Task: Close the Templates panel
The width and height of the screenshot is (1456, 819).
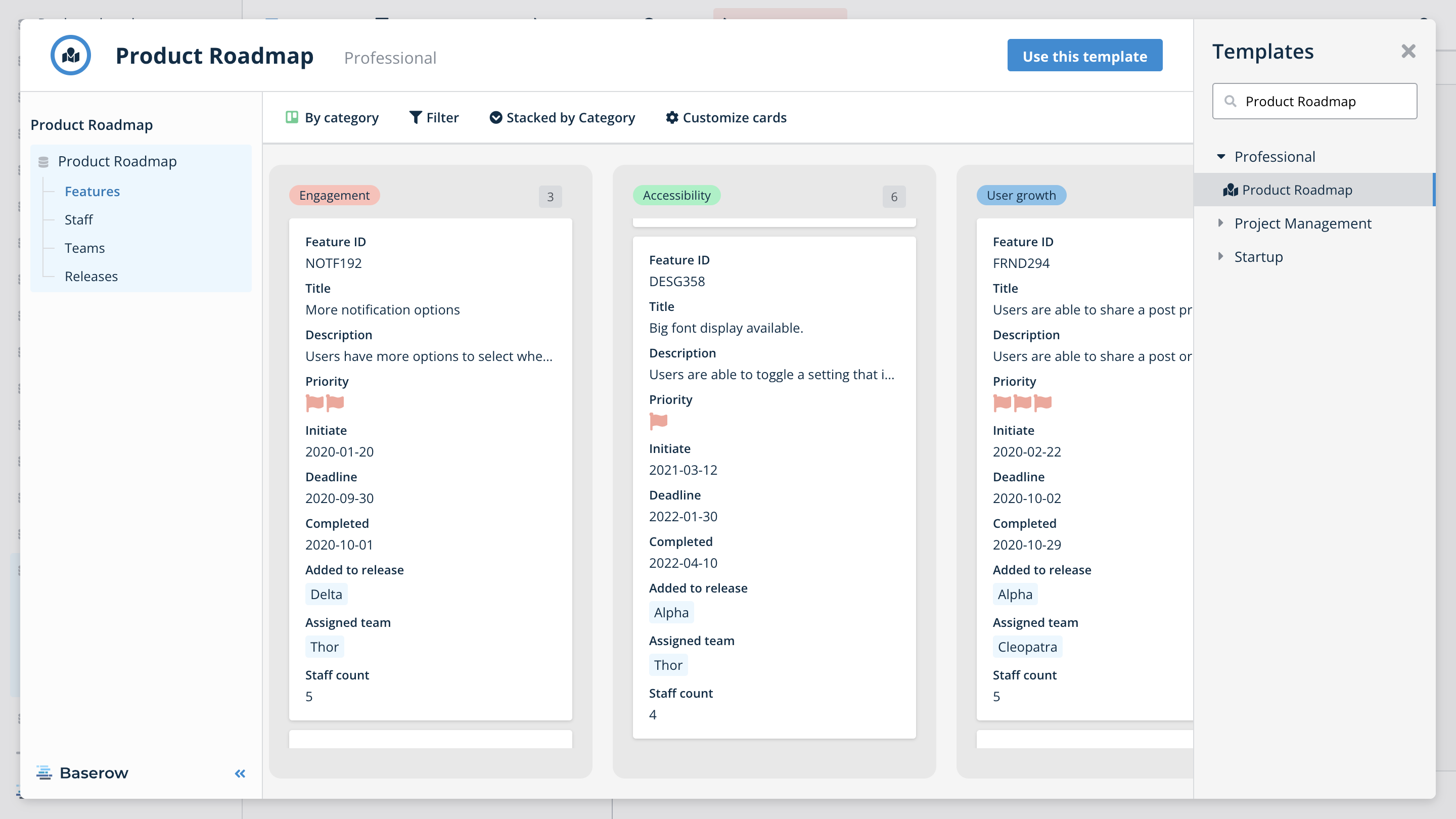Action: (1408, 51)
